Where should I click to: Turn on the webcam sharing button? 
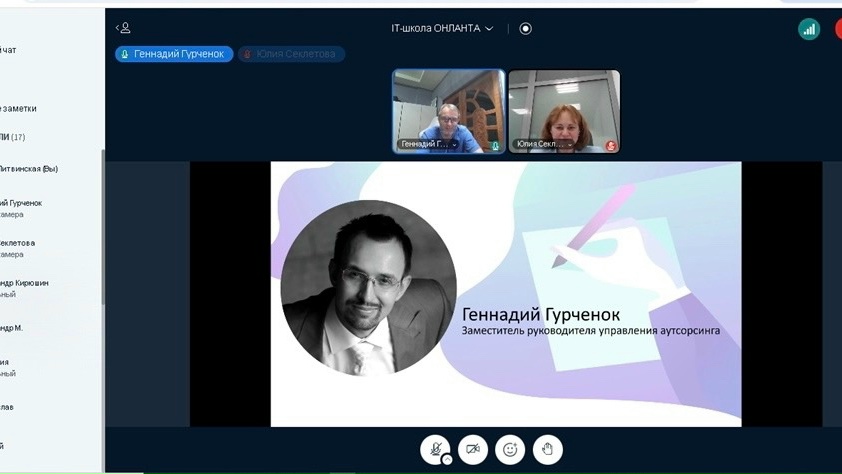[x=473, y=449]
